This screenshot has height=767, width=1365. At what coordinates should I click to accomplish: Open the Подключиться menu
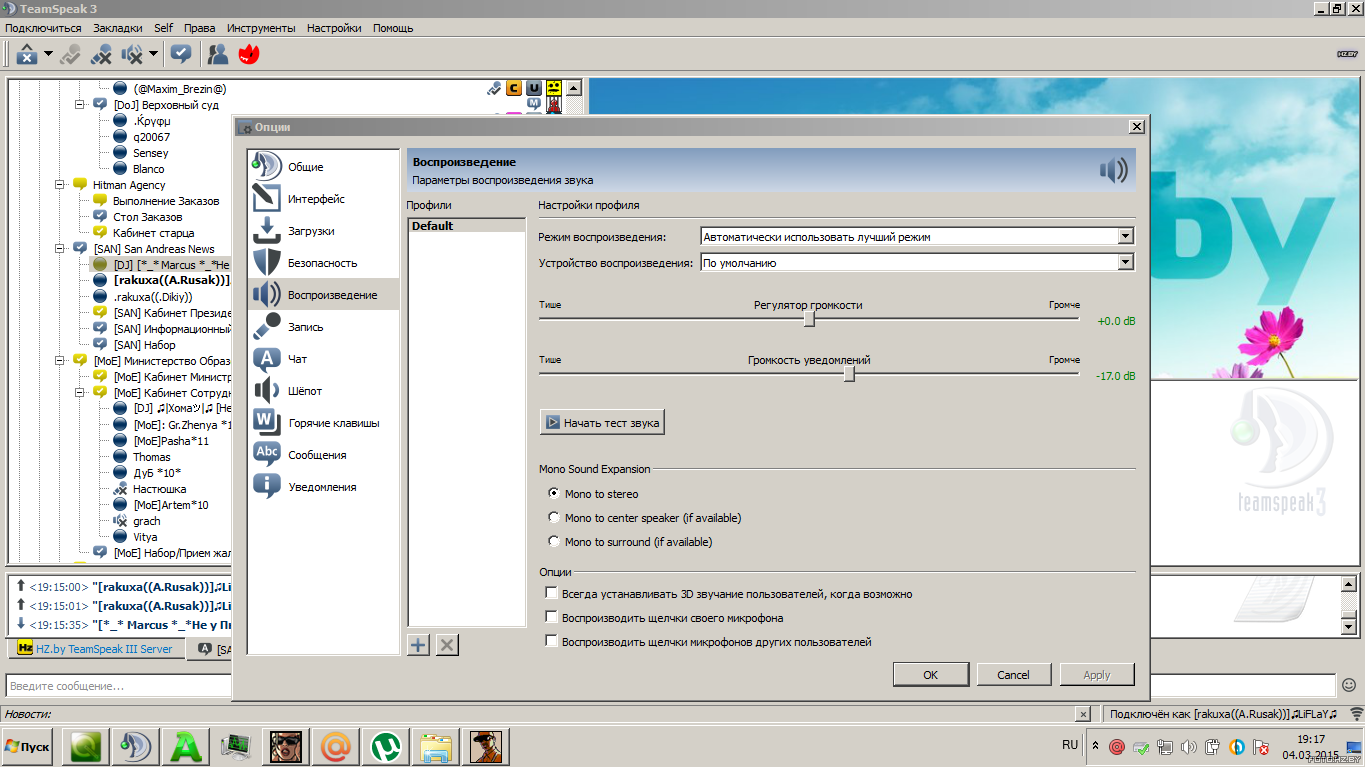(x=43, y=28)
